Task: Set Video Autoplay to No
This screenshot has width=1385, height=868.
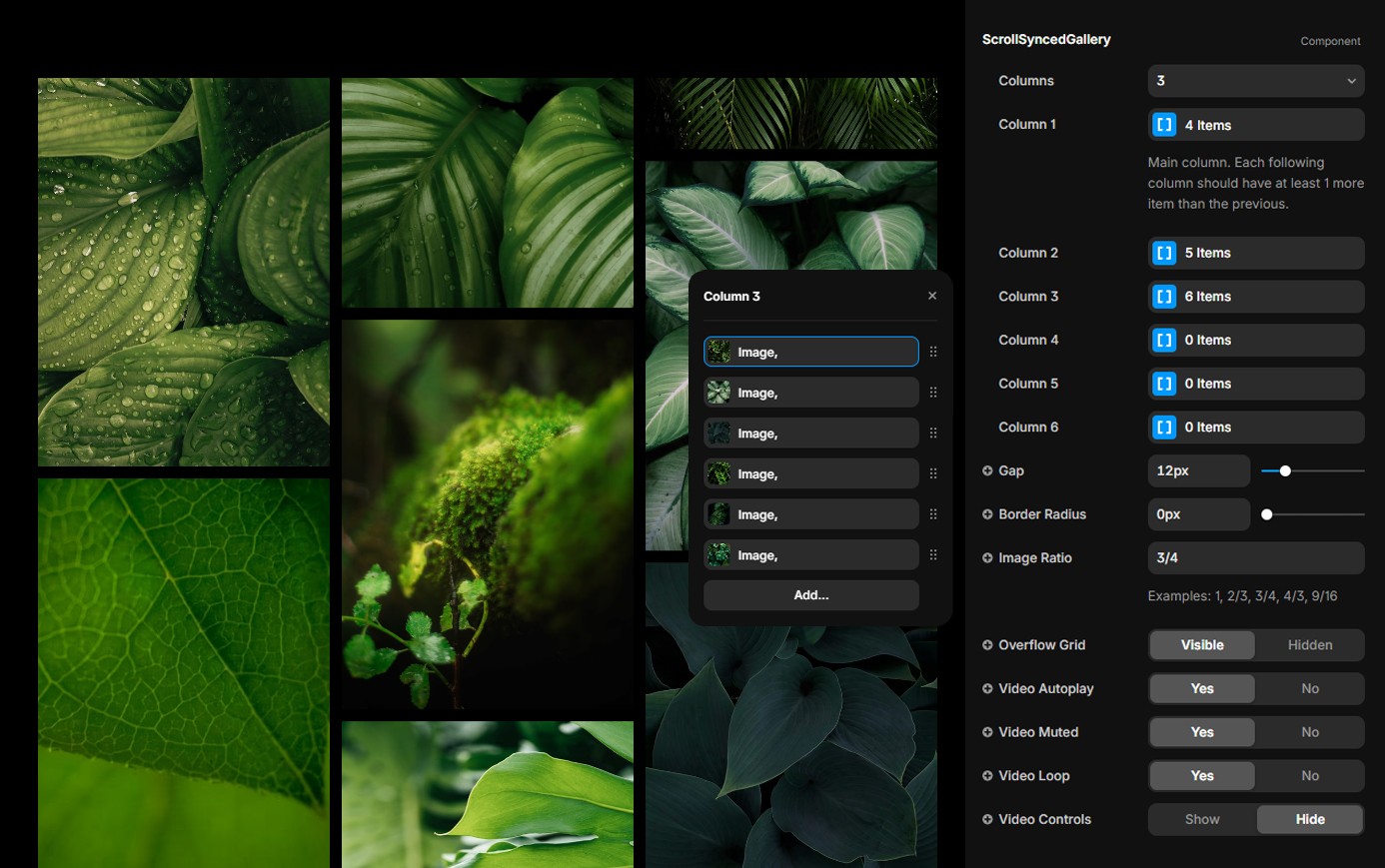Action: pos(1310,688)
